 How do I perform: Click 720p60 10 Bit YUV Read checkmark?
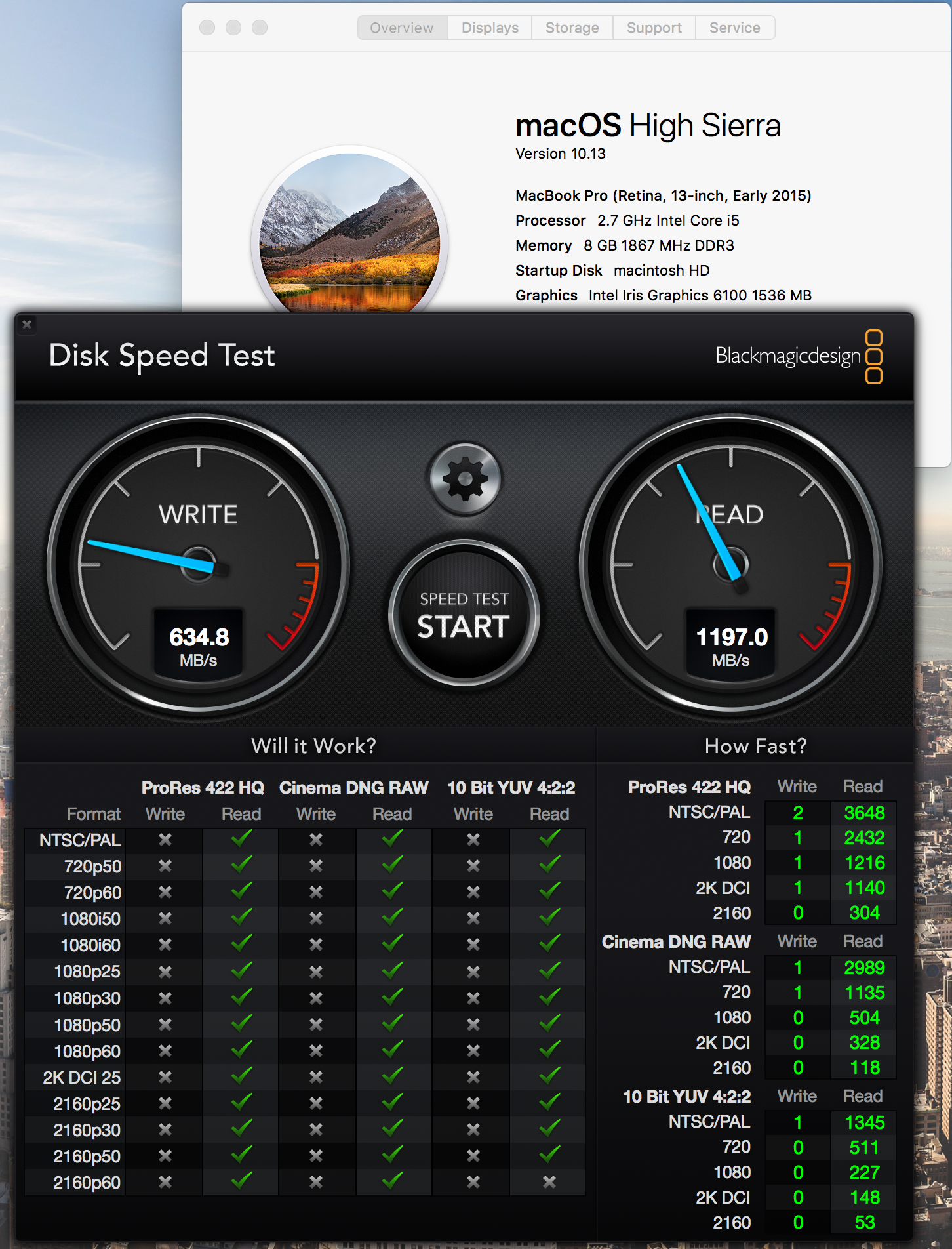(549, 891)
